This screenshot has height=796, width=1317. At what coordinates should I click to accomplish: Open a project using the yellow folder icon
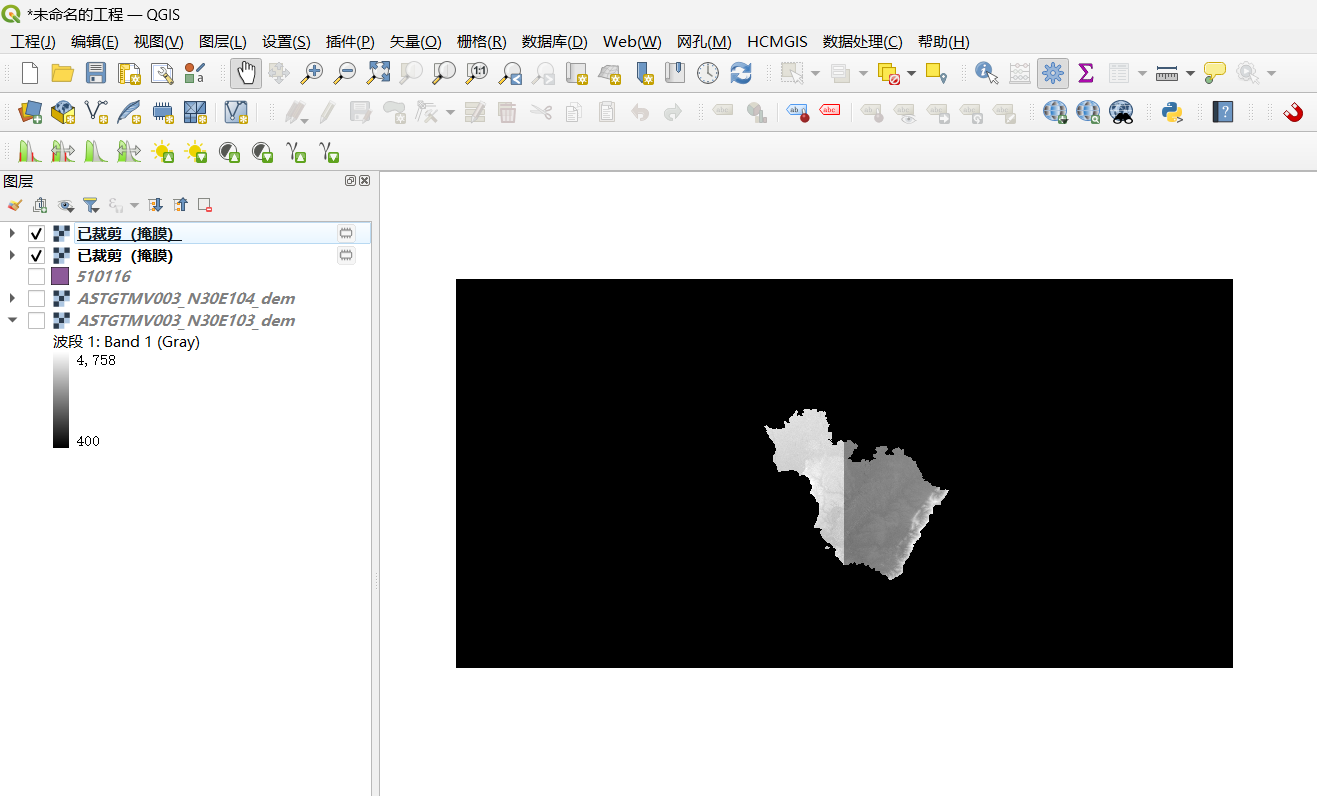(63, 73)
